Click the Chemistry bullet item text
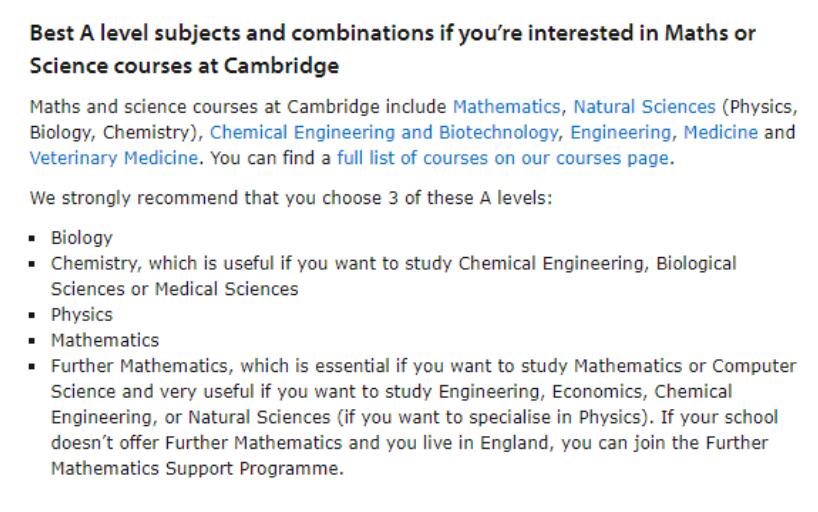 [x=393, y=276]
